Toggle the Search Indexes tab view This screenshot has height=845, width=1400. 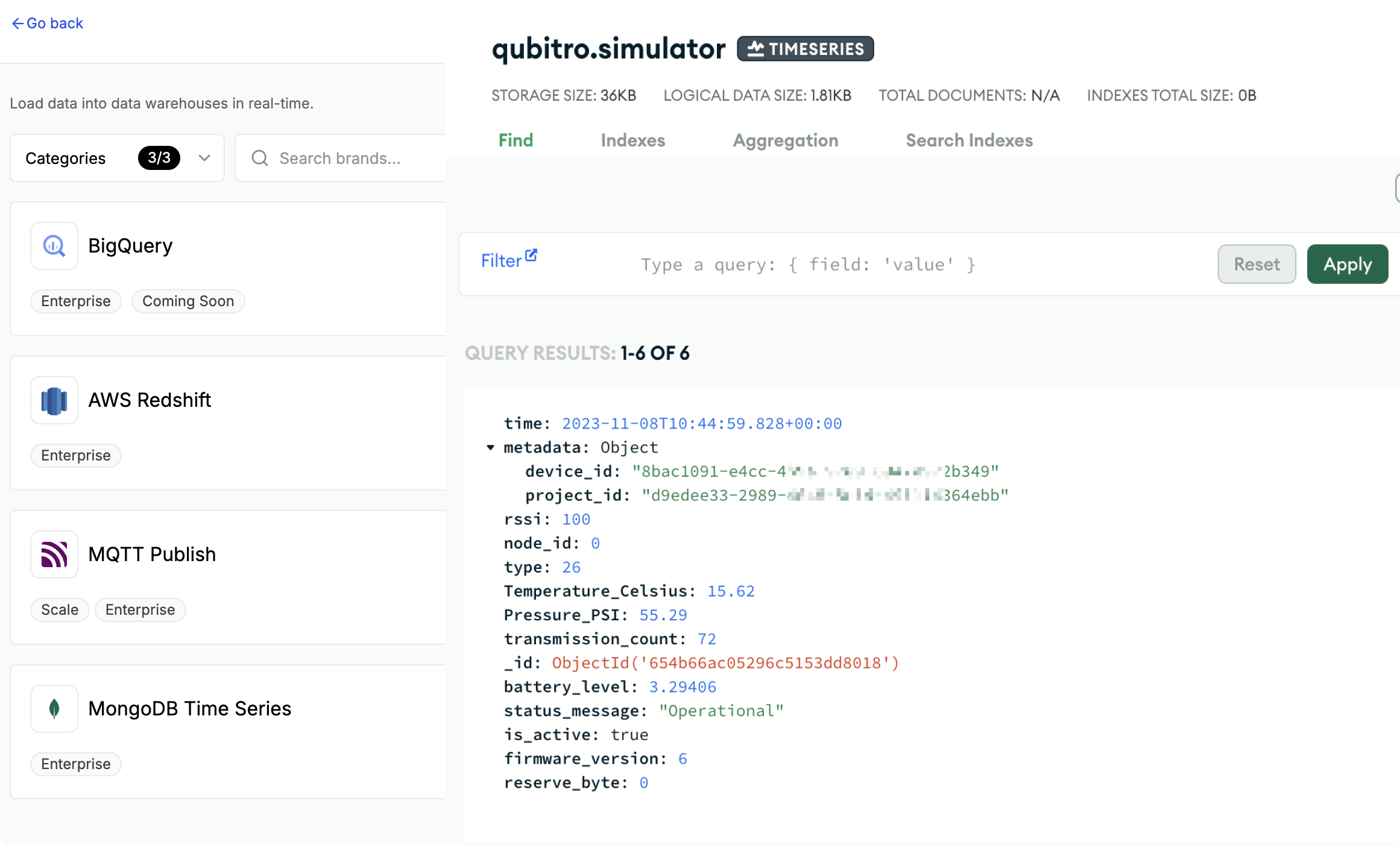pos(968,140)
